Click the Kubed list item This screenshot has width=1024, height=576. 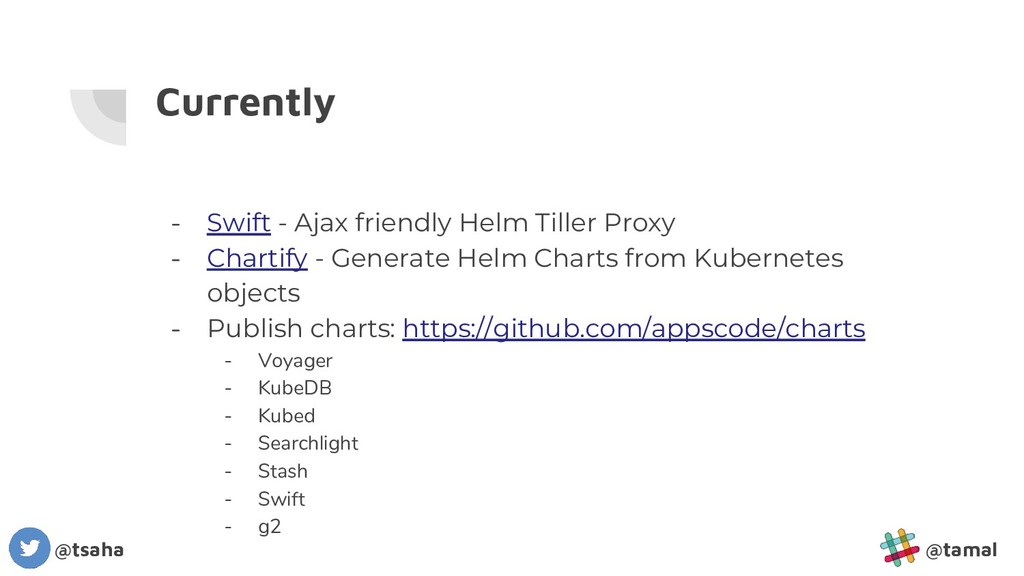pos(286,416)
